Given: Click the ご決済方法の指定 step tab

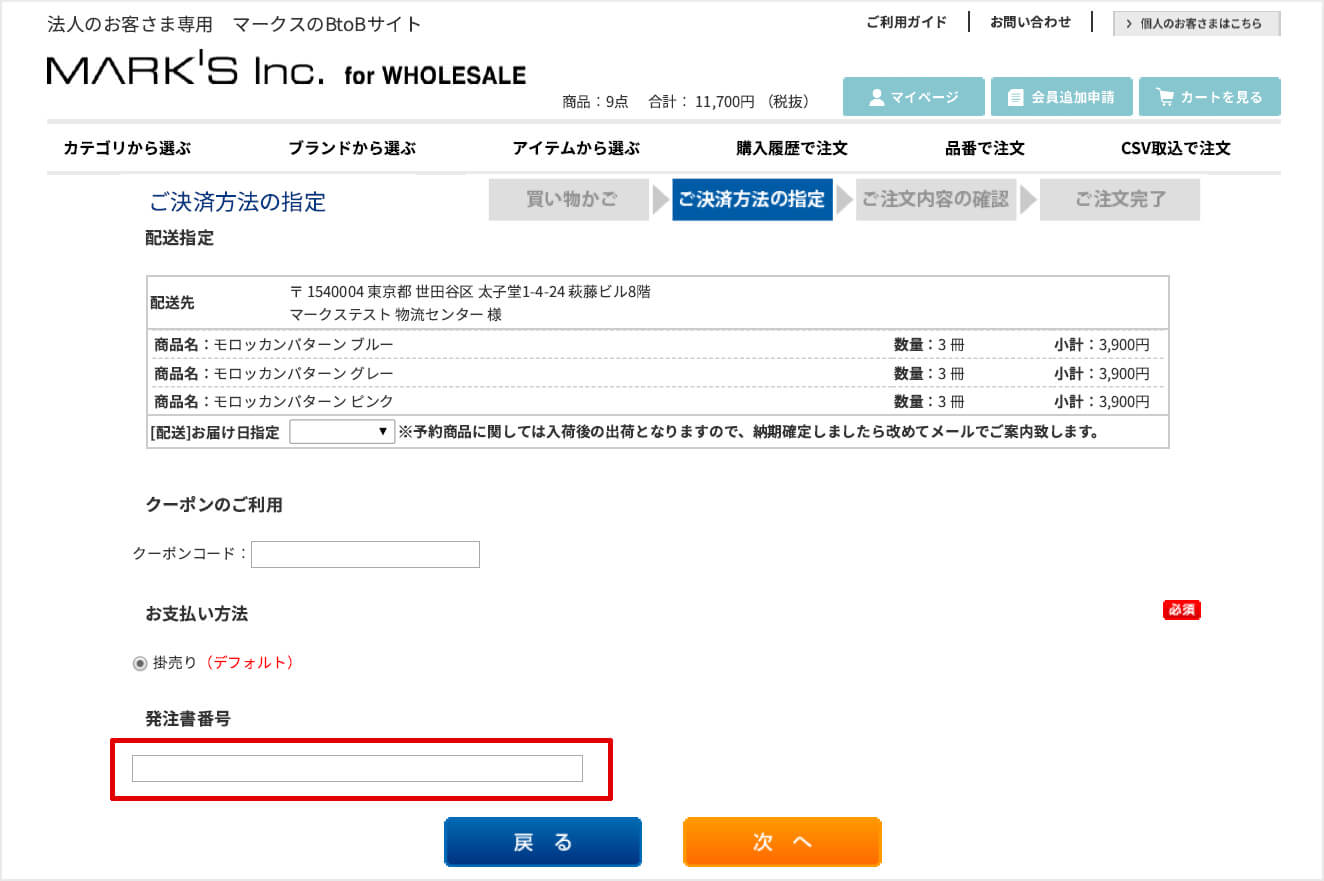Looking at the screenshot, I should (752, 199).
